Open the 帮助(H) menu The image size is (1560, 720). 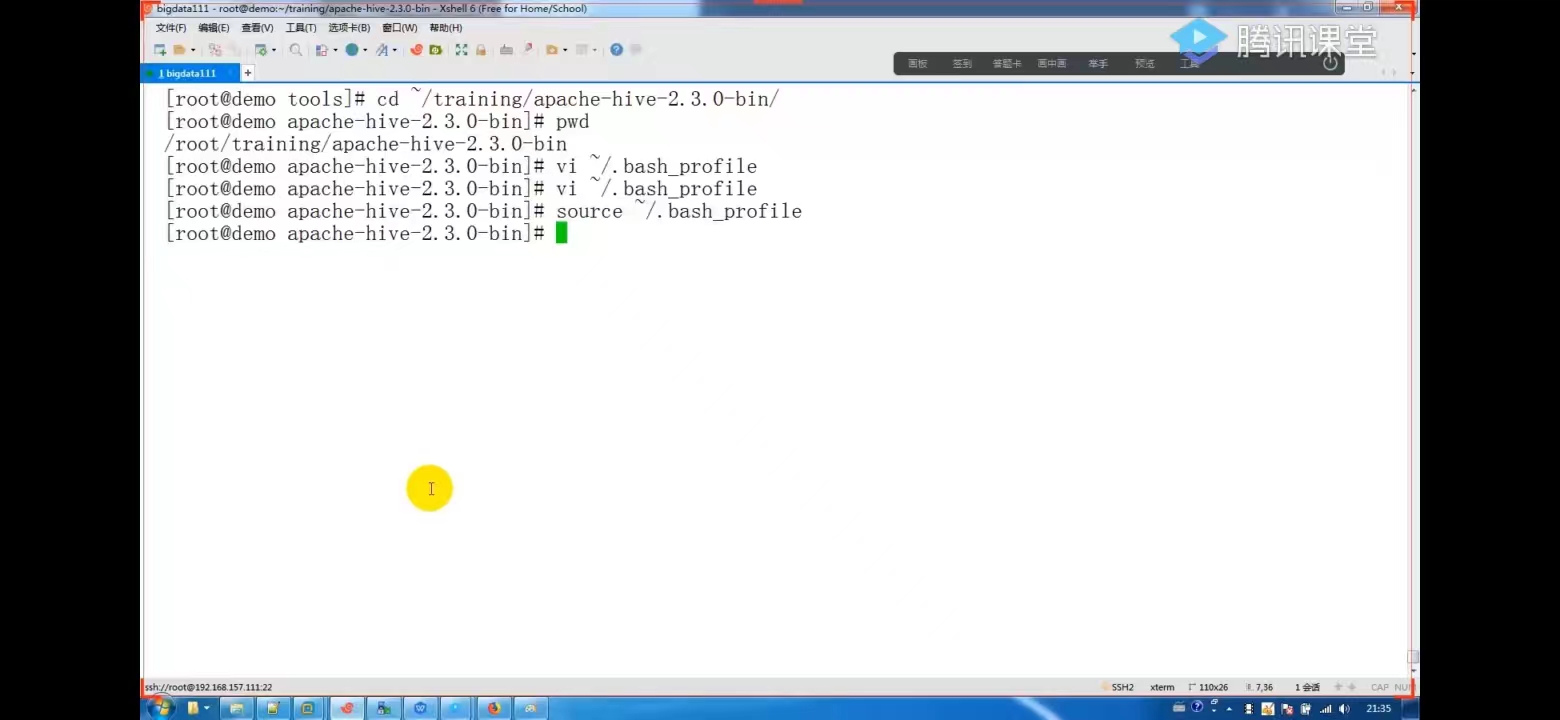click(x=445, y=28)
